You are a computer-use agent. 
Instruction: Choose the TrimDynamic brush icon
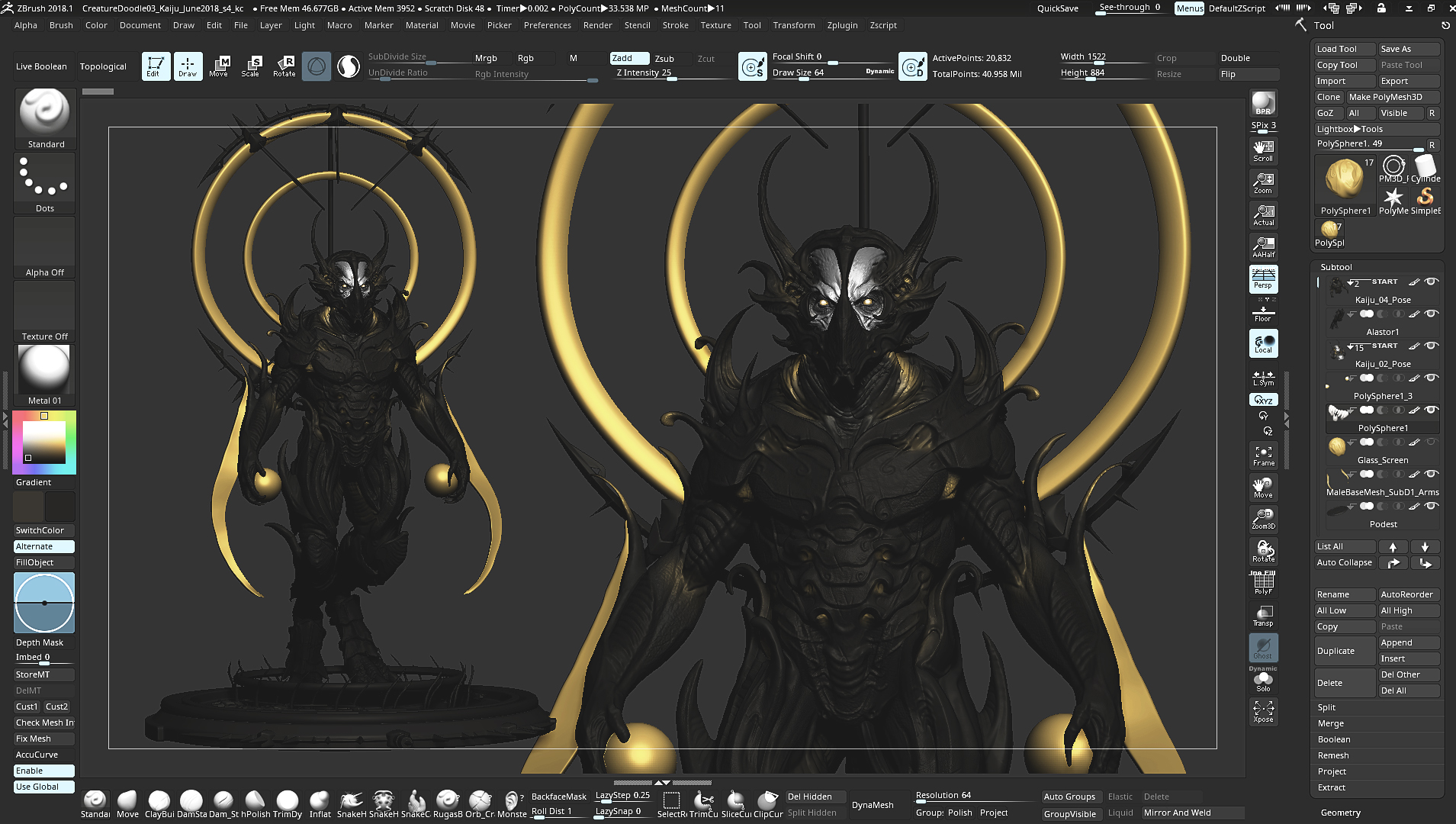[x=288, y=804]
